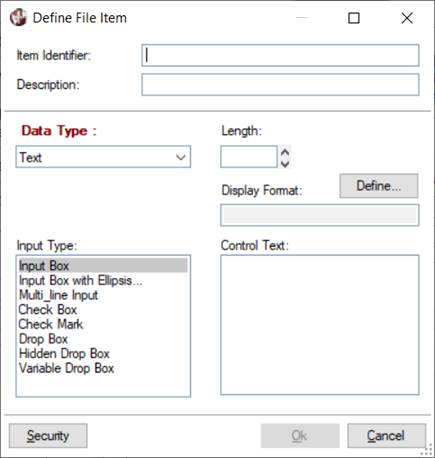Screen dimensions: 435x458
Task: Click the Item Identifier text field
Action: coord(280,55)
